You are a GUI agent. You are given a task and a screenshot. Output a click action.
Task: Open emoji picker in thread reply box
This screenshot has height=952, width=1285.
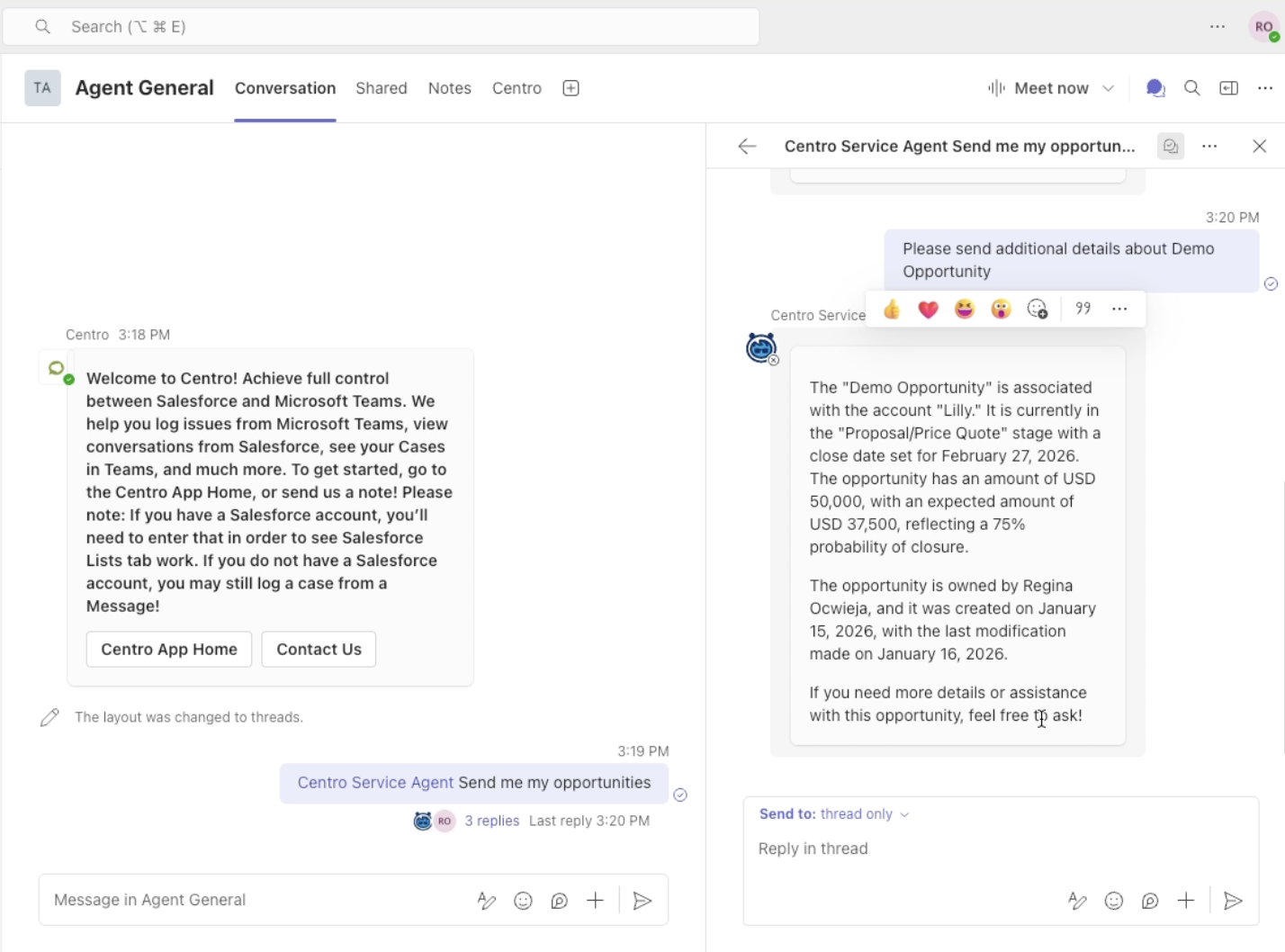tap(1114, 901)
